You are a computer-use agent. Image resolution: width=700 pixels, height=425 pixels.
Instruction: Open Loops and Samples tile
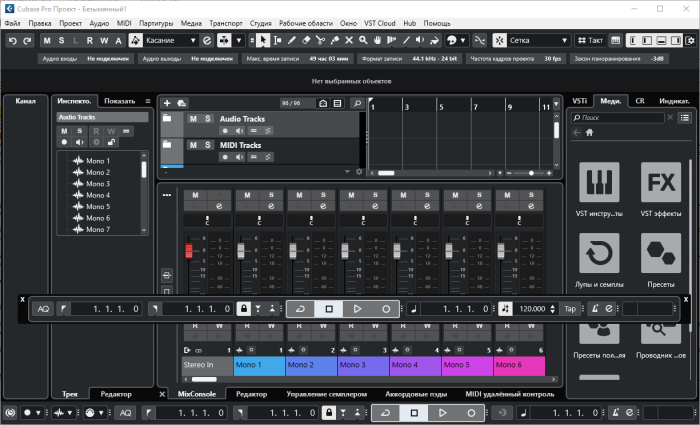600,254
